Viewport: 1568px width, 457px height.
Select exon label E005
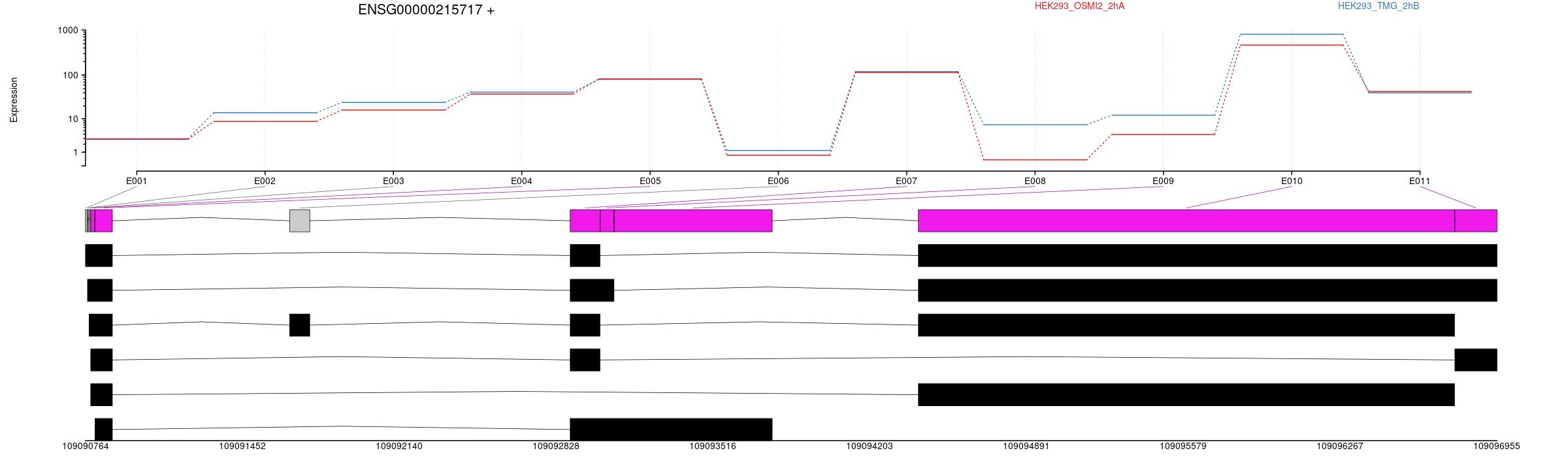point(650,181)
